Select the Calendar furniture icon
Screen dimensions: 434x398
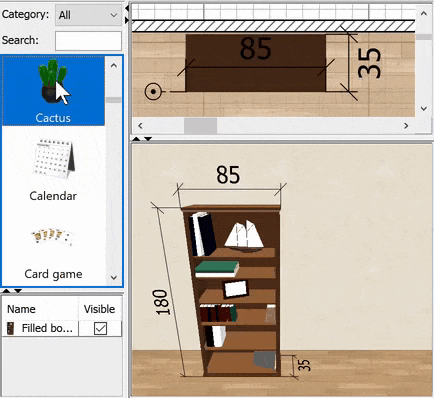[53, 158]
